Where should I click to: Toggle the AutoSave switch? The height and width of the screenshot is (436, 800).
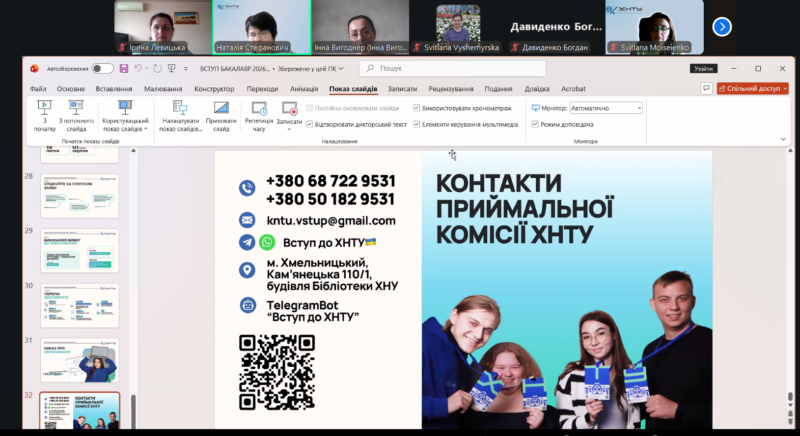pos(102,68)
